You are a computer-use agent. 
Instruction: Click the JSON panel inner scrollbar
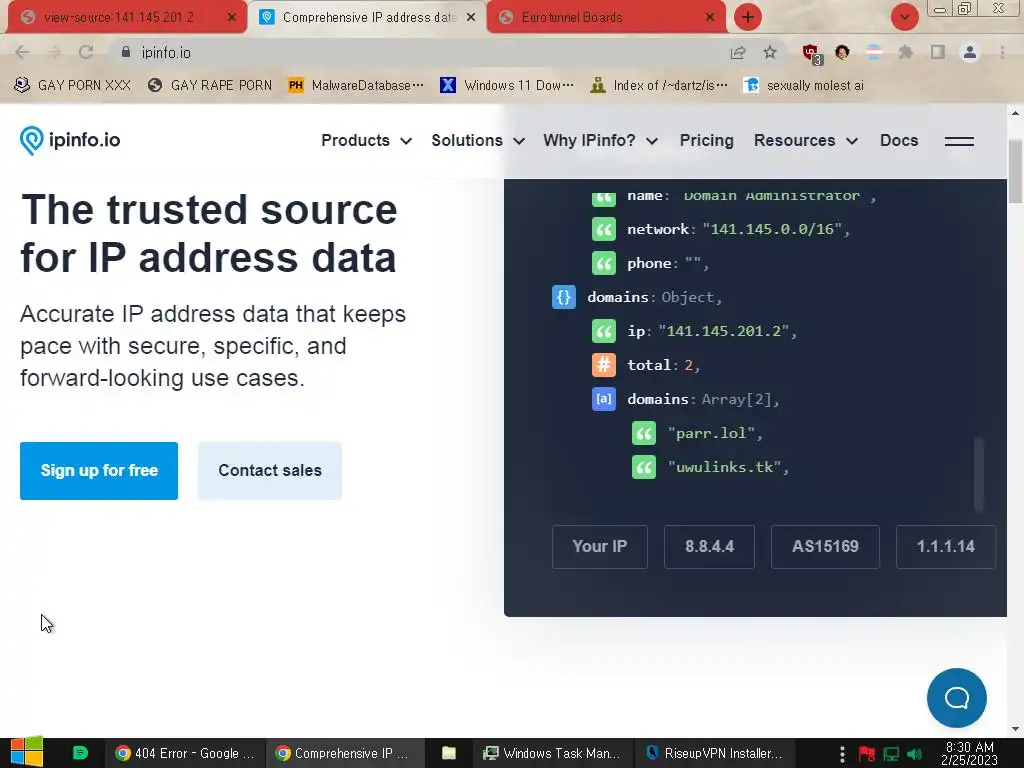click(978, 474)
